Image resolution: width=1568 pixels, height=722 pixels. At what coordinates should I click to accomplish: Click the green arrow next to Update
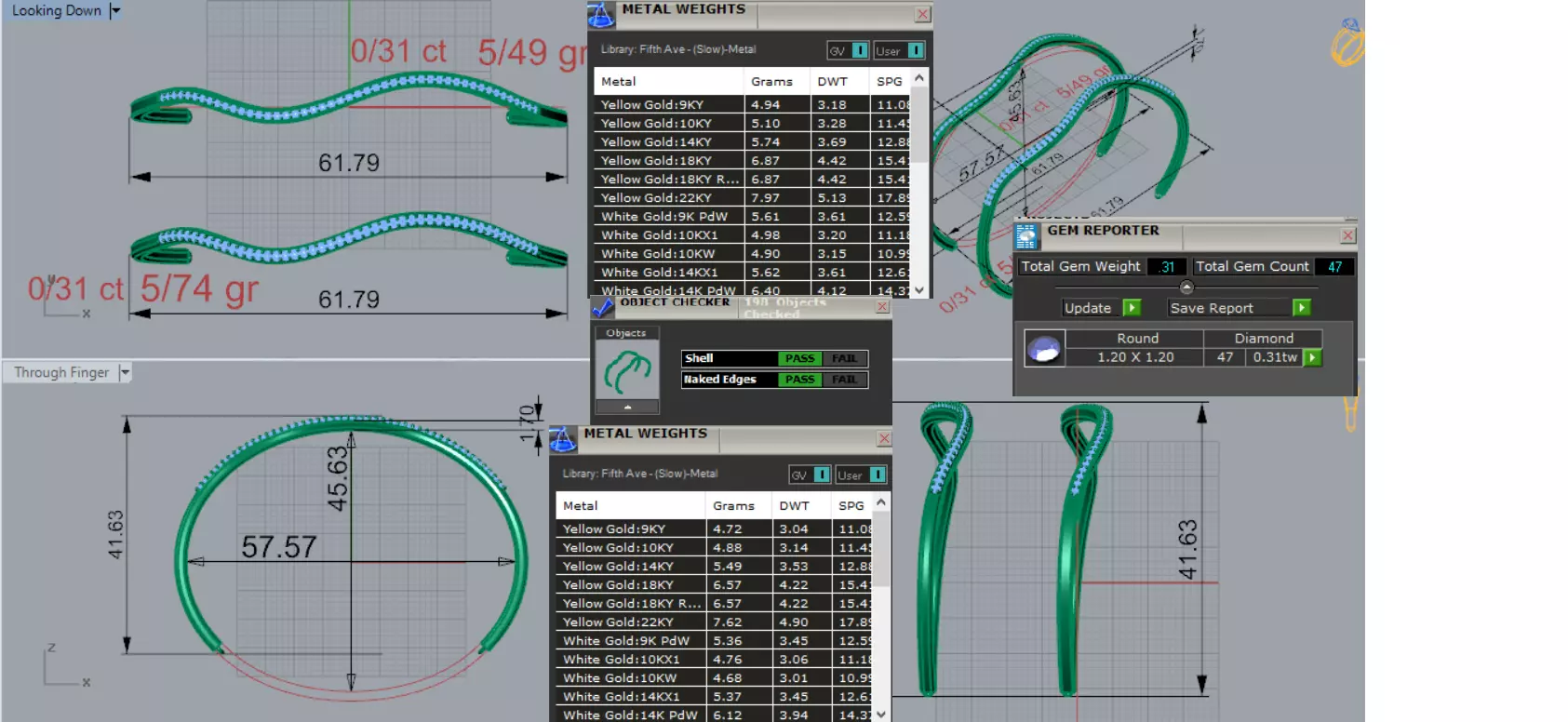click(1132, 308)
